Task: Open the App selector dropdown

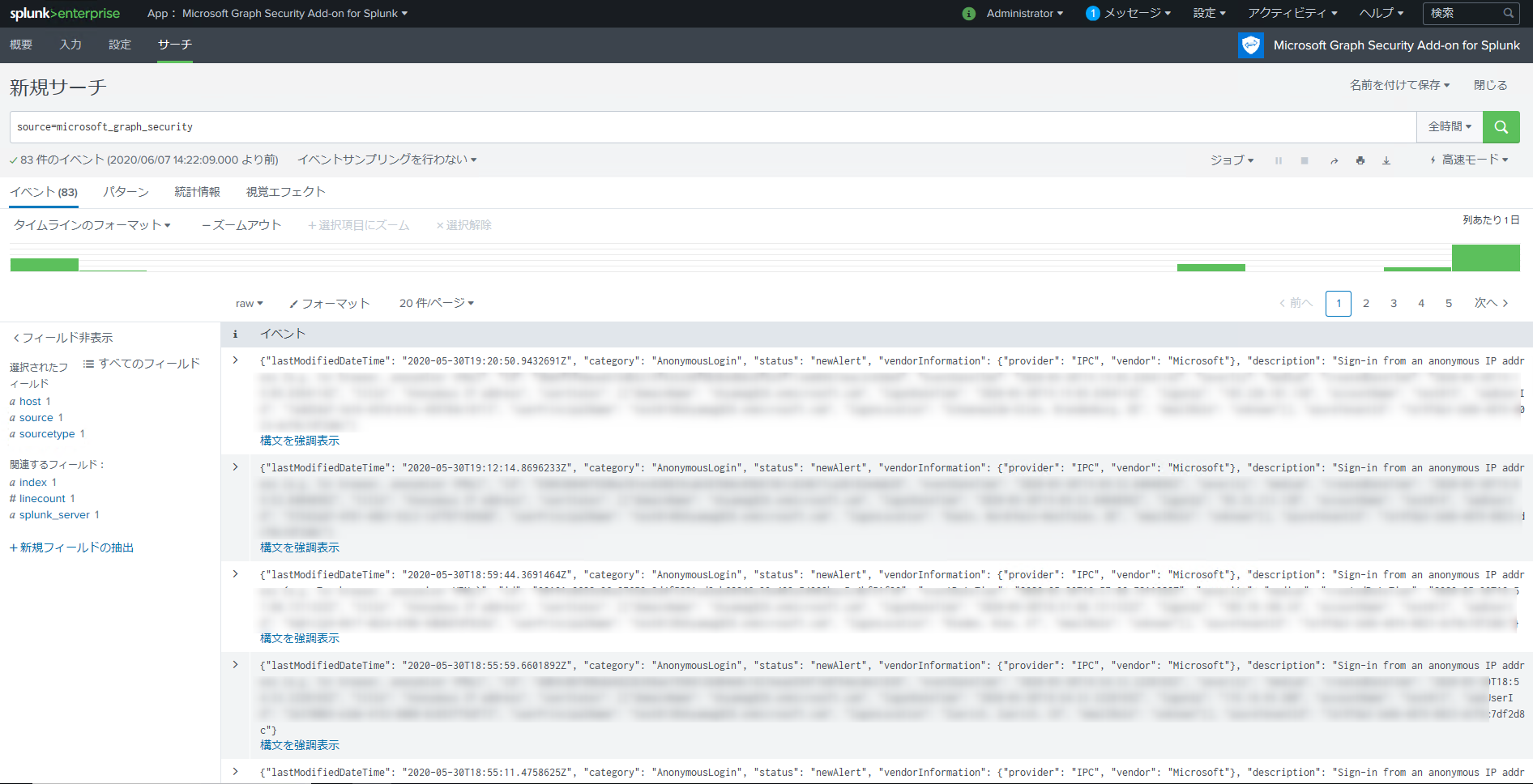Action: click(x=277, y=14)
